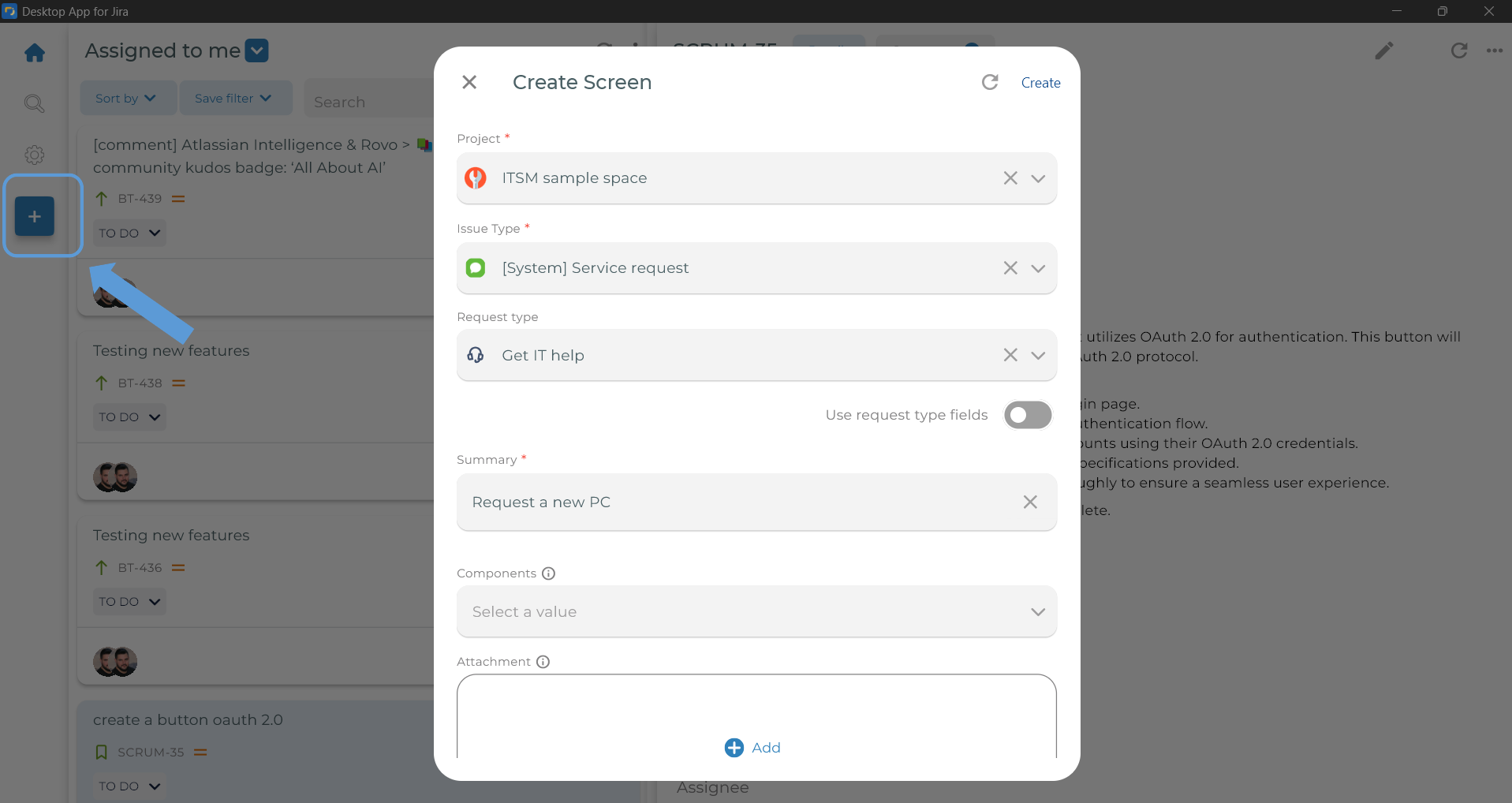Open the Request type dropdown chevron
The image size is (1512, 803).
pos(1038,355)
